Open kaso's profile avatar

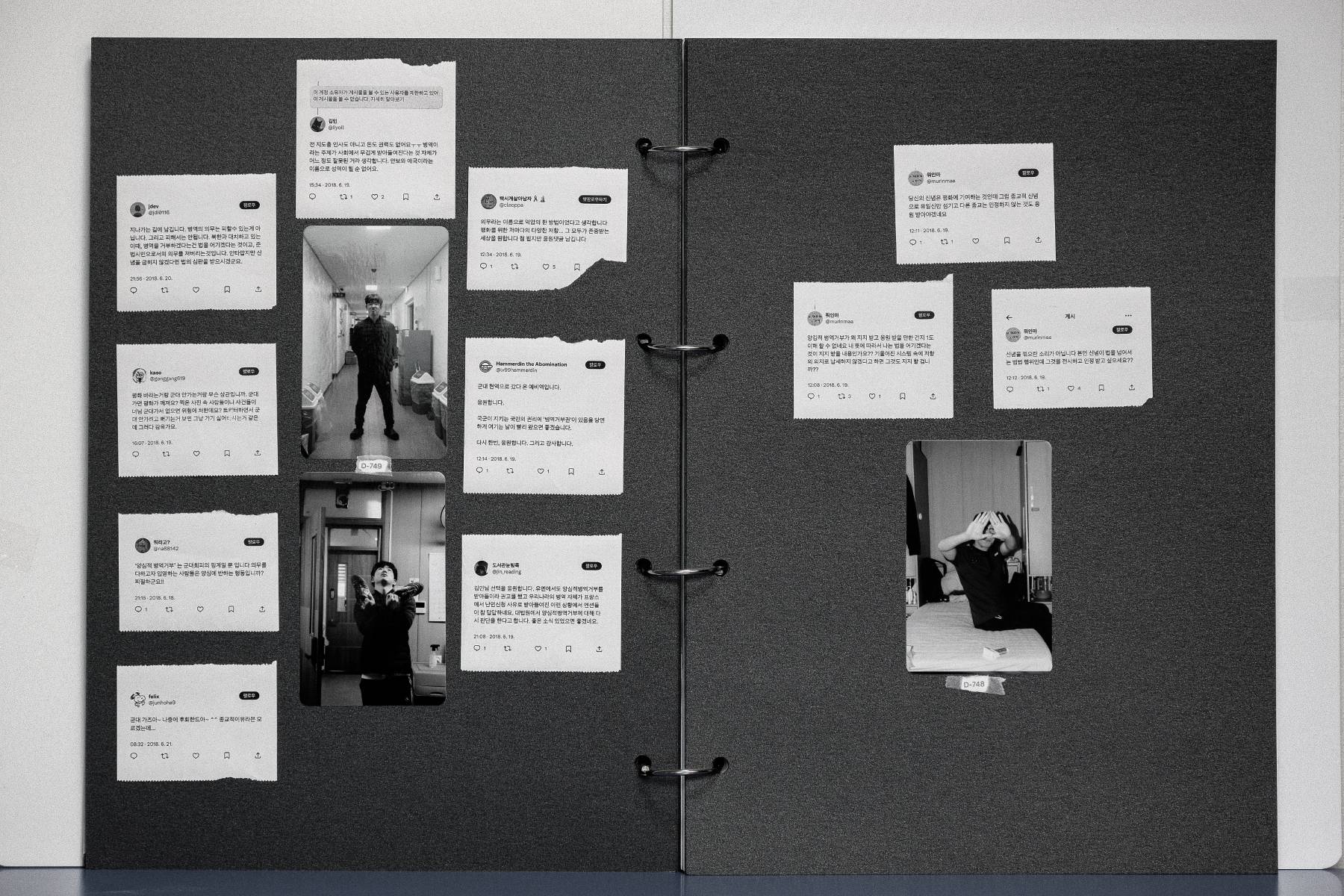coord(138,375)
